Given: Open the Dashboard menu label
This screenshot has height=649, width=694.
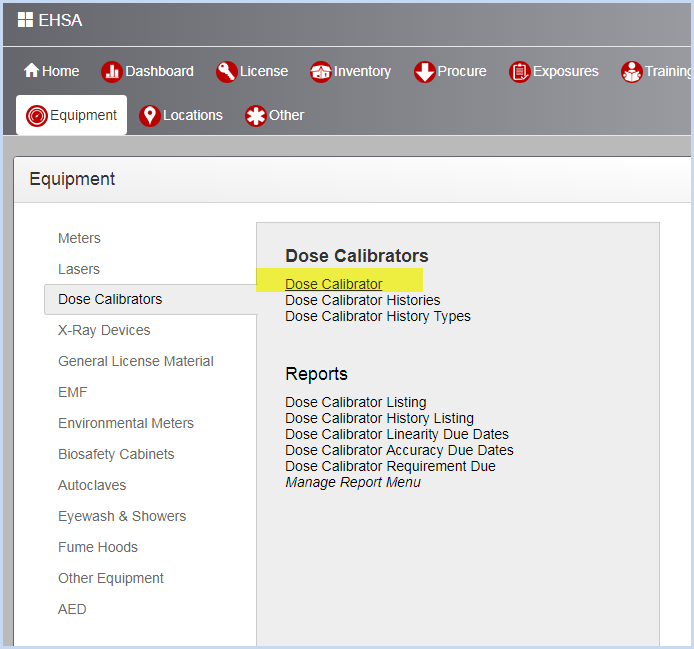Looking at the screenshot, I should tap(159, 71).
